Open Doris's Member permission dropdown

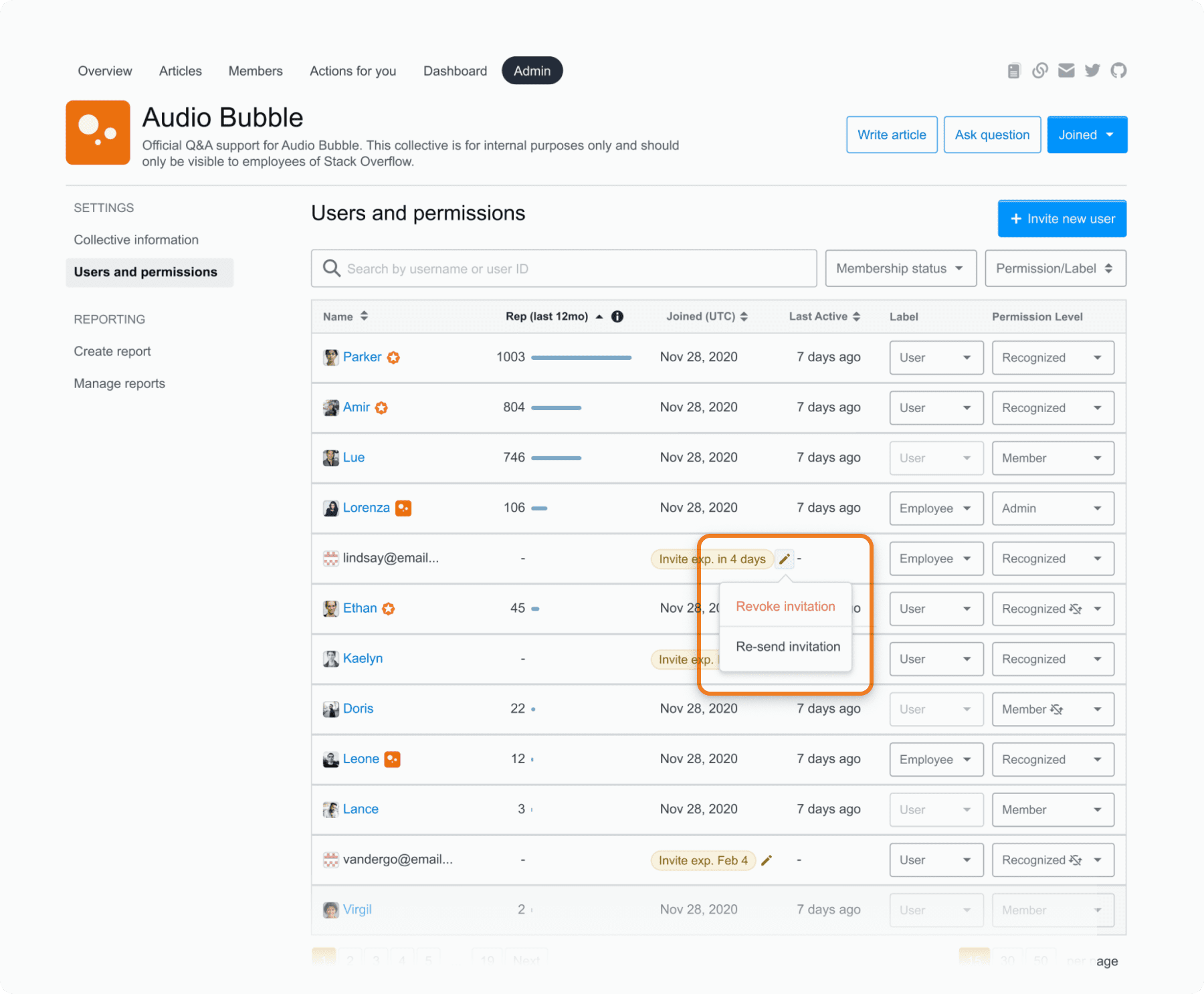pos(1053,709)
